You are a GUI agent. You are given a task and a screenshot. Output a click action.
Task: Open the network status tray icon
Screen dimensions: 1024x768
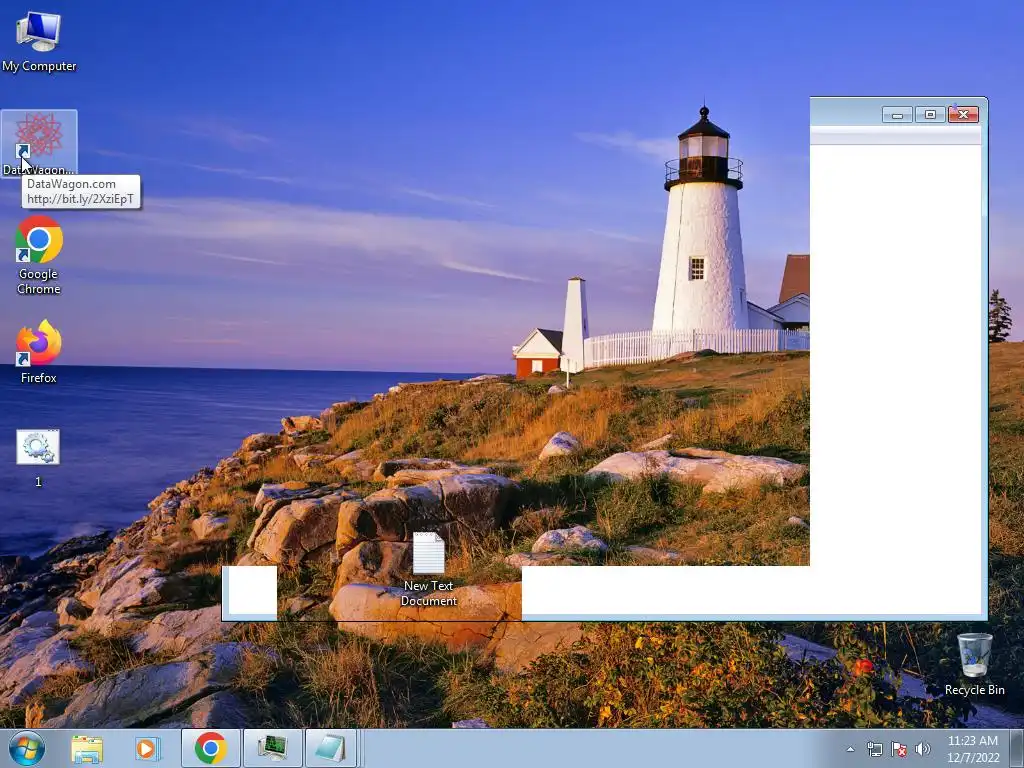coord(874,749)
